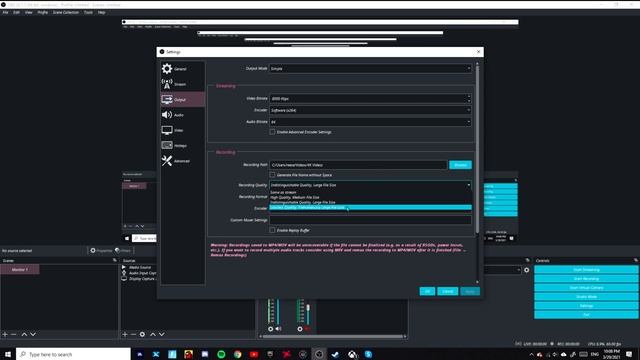This screenshot has height=360, width=640.
Task: Open source properties gear in Sources toolbar
Action: pos(142,334)
